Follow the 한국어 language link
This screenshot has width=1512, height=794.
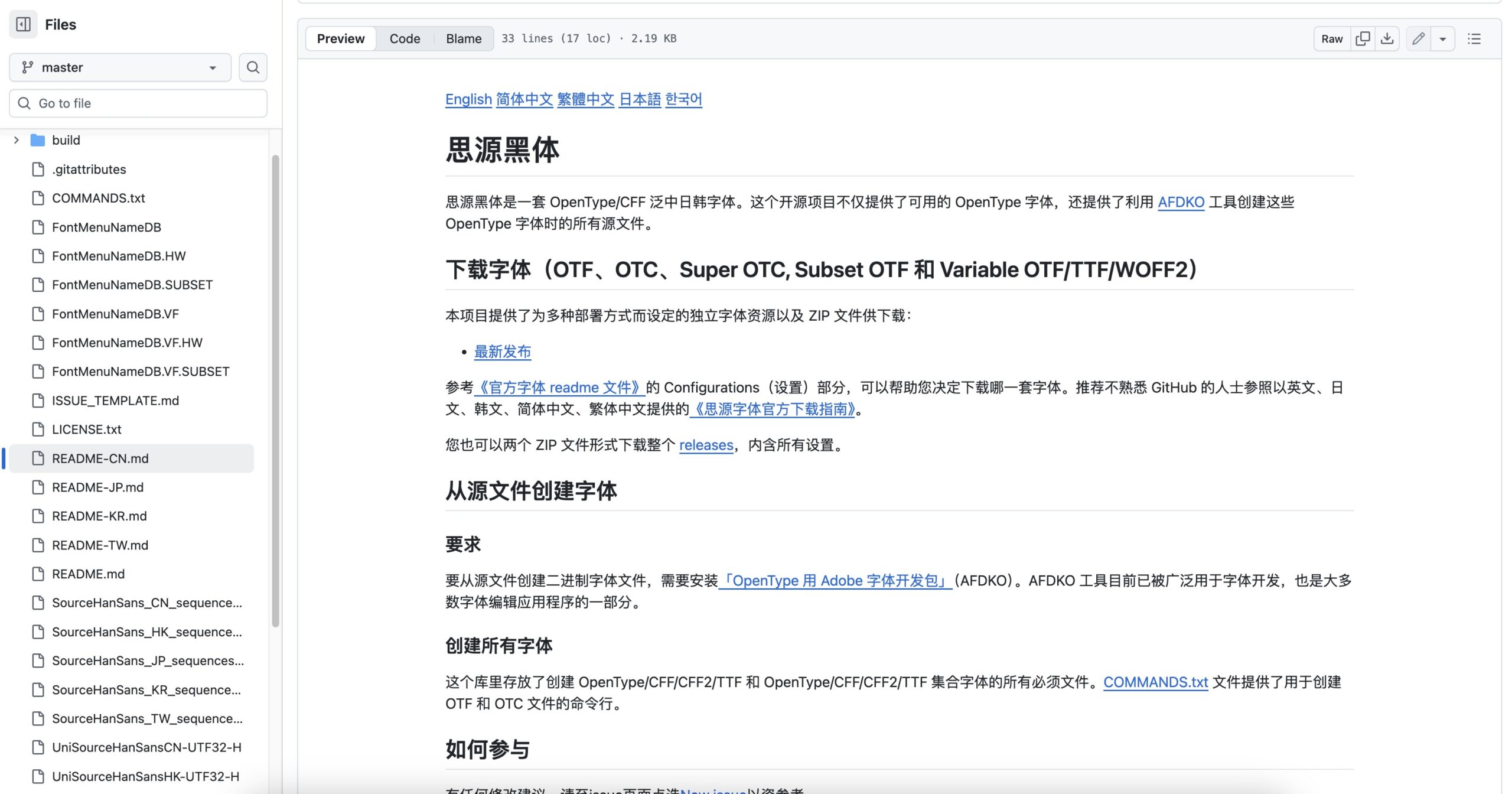[x=683, y=99]
